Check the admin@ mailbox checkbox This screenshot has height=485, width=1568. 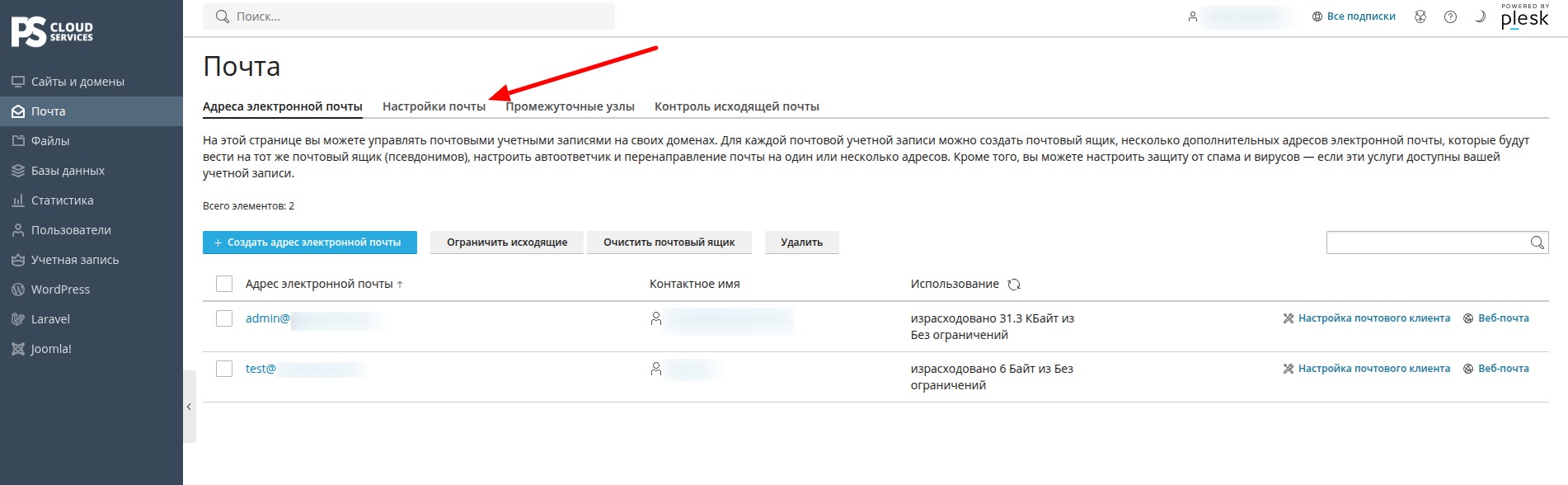[x=224, y=318]
